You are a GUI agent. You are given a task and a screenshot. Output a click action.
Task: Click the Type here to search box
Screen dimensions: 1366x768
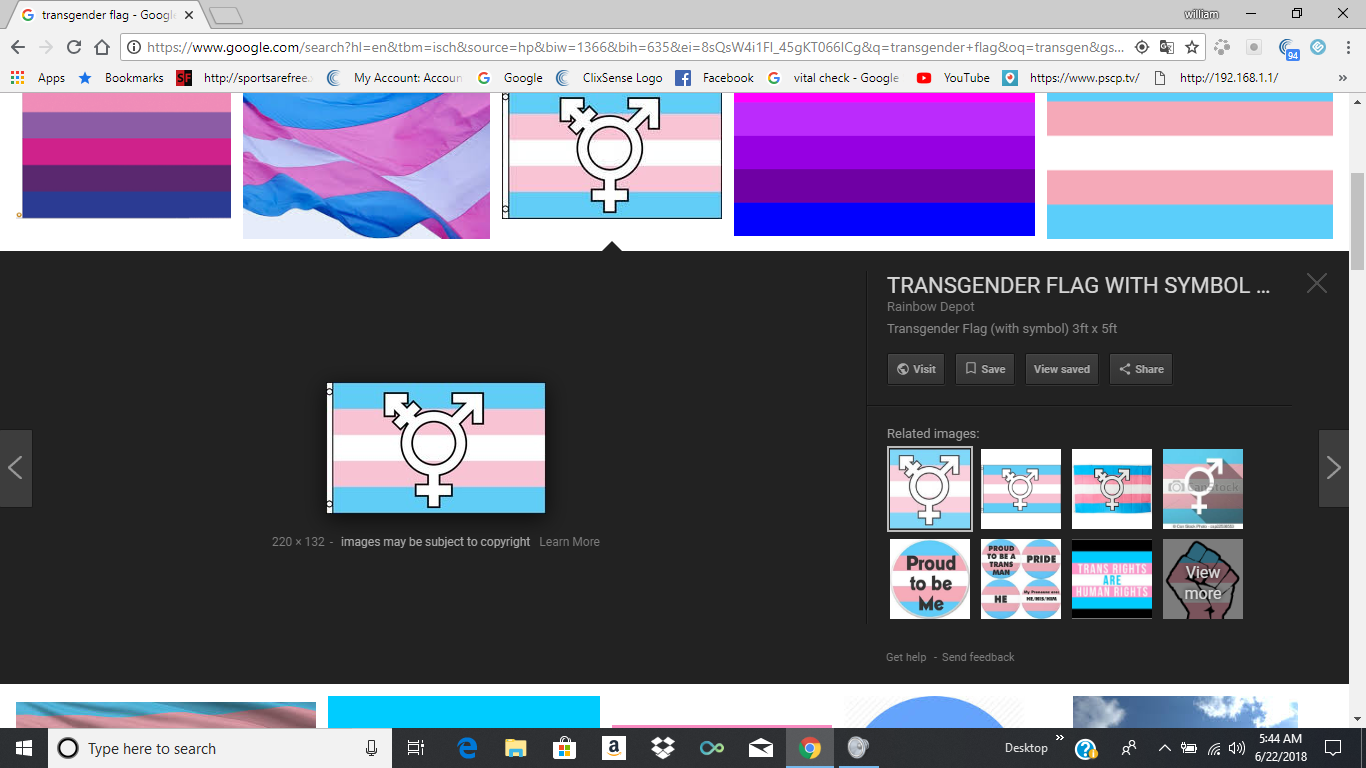pyautogui.click(x=220, y=748)
